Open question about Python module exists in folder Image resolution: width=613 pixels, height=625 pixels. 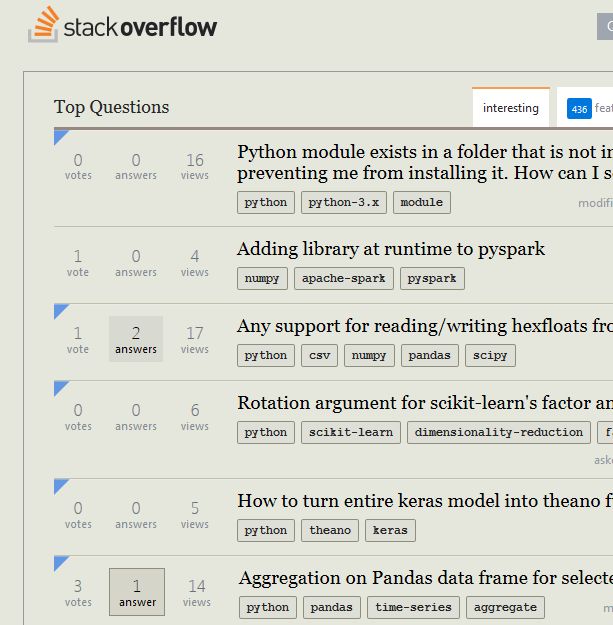click(425, 162)
